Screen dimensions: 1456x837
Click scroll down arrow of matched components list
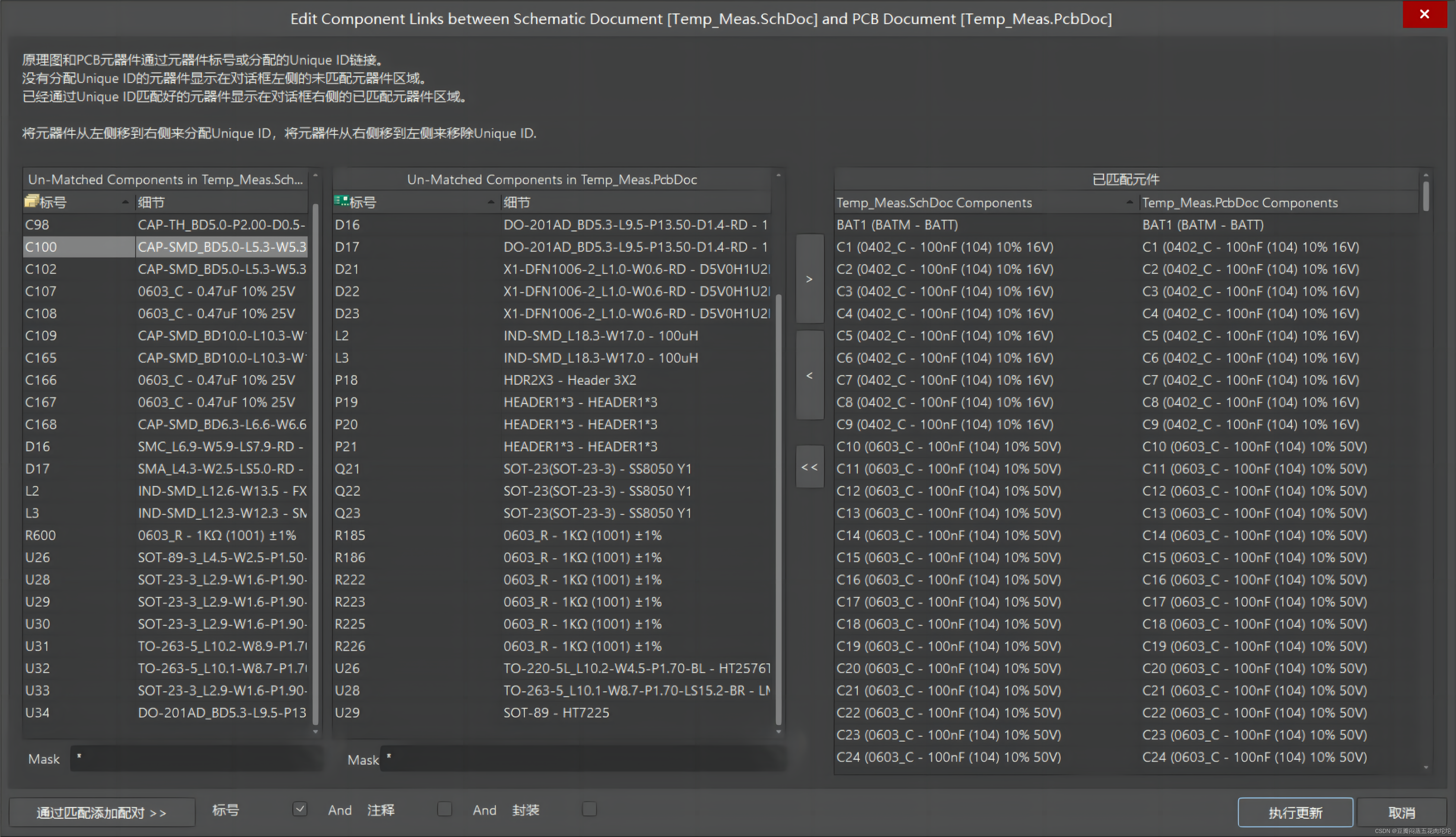(1426, 767)
